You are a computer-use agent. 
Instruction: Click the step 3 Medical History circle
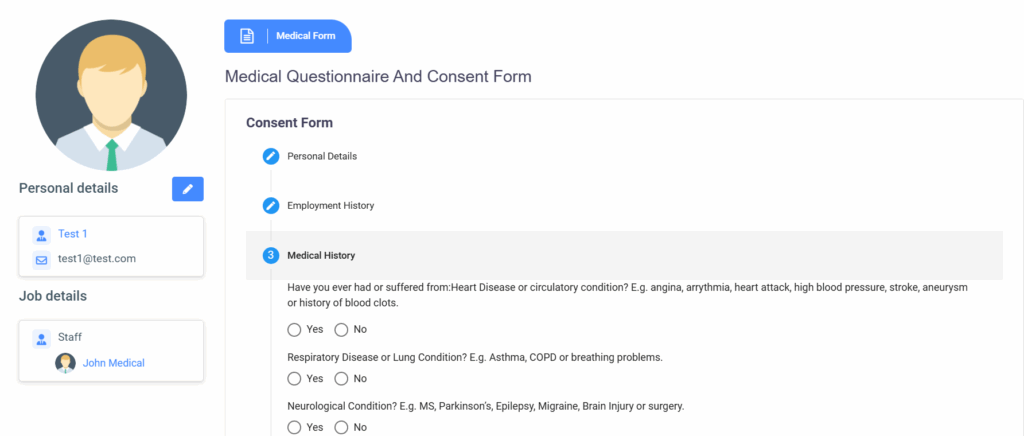(x=270, y=255)
